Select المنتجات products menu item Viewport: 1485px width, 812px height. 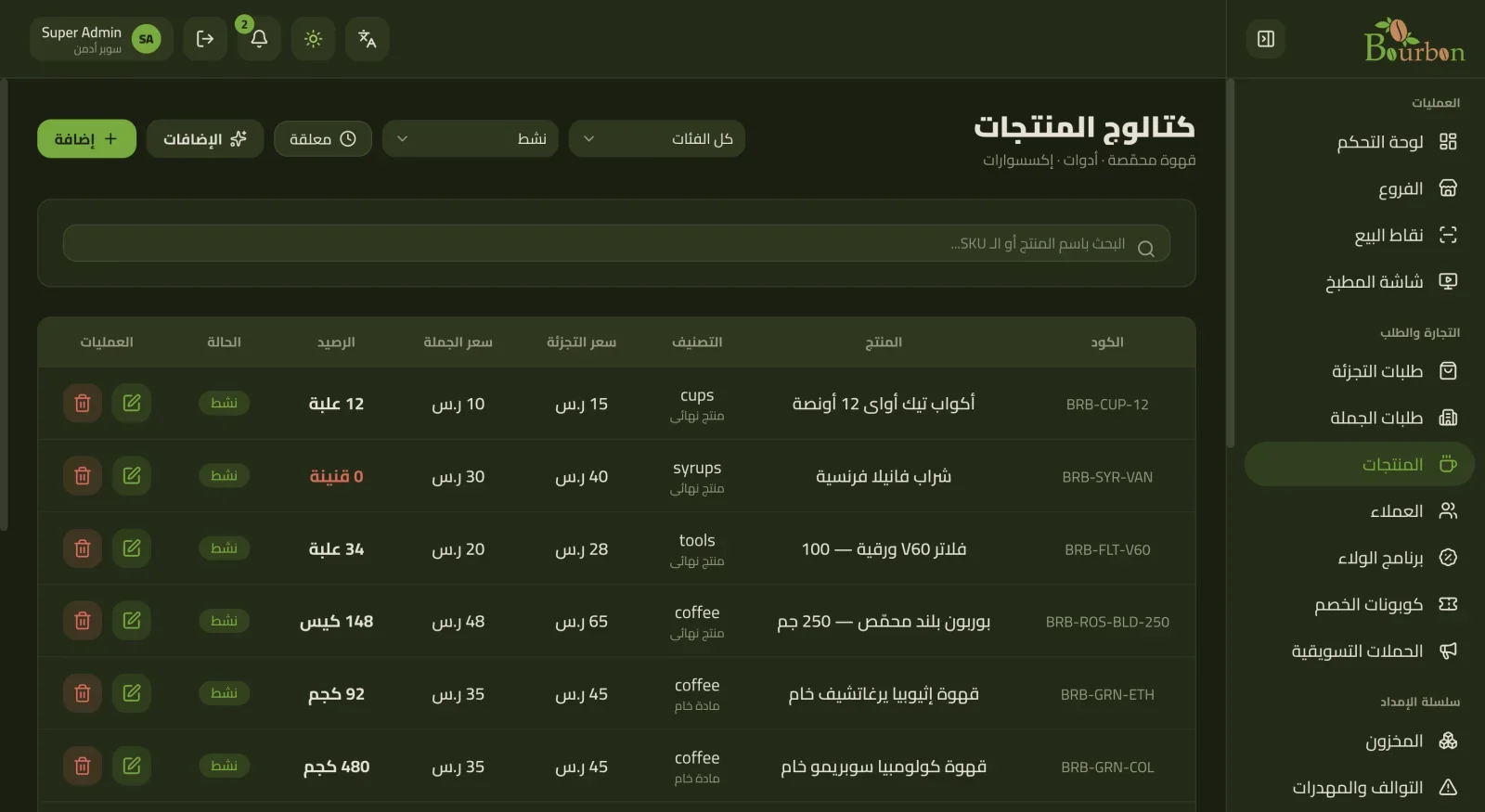(1360, 464)
